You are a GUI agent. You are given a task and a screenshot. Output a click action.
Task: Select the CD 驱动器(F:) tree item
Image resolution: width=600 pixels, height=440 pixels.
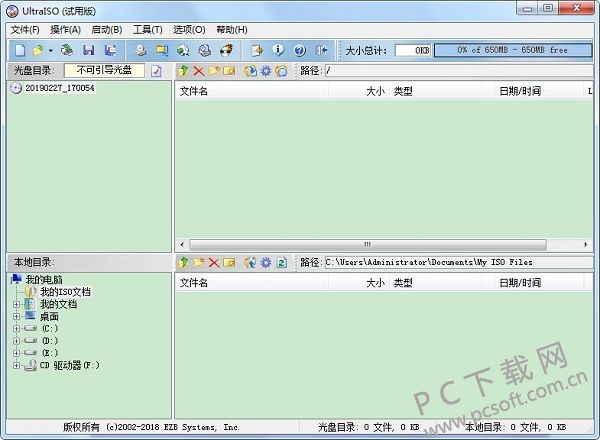(x=69, y=365)
